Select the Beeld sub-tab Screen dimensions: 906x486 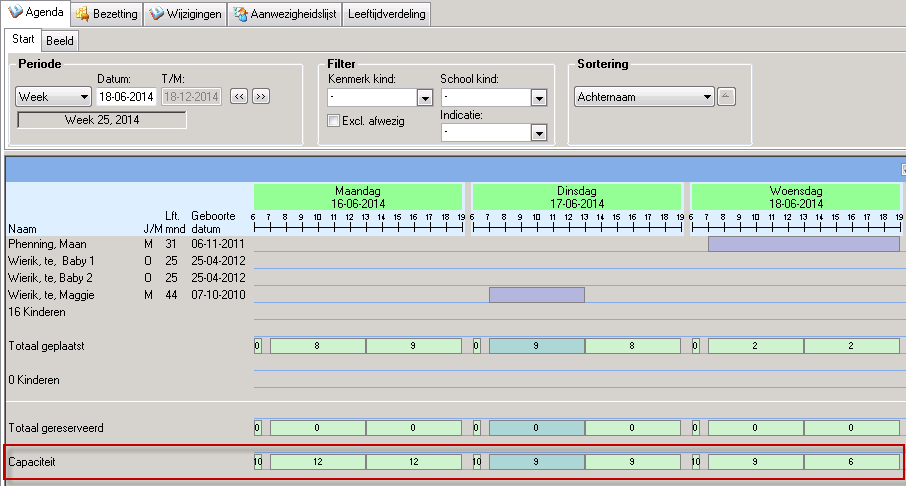(x=60, y=40)
